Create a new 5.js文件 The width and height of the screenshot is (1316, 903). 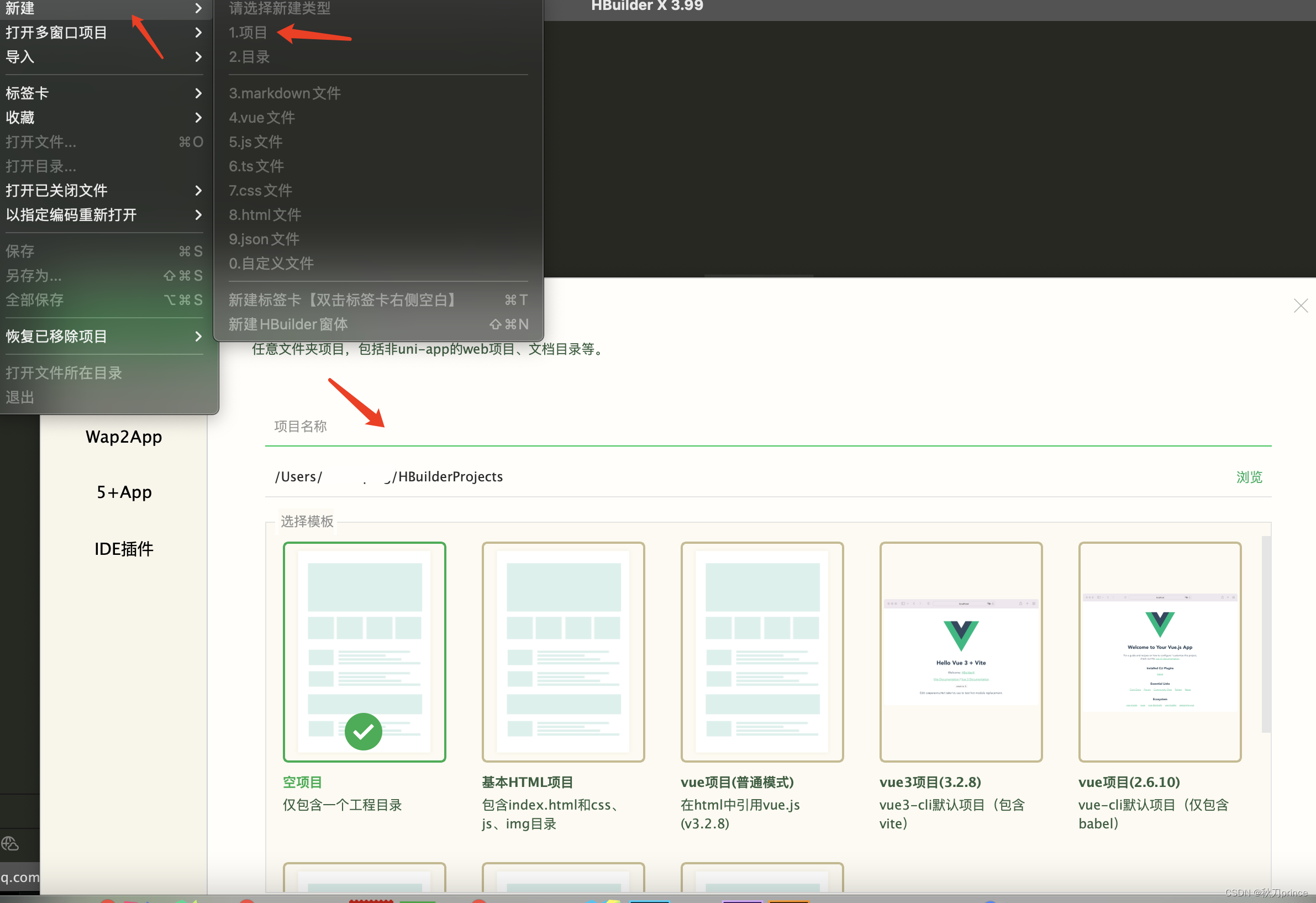click(378, 141)
